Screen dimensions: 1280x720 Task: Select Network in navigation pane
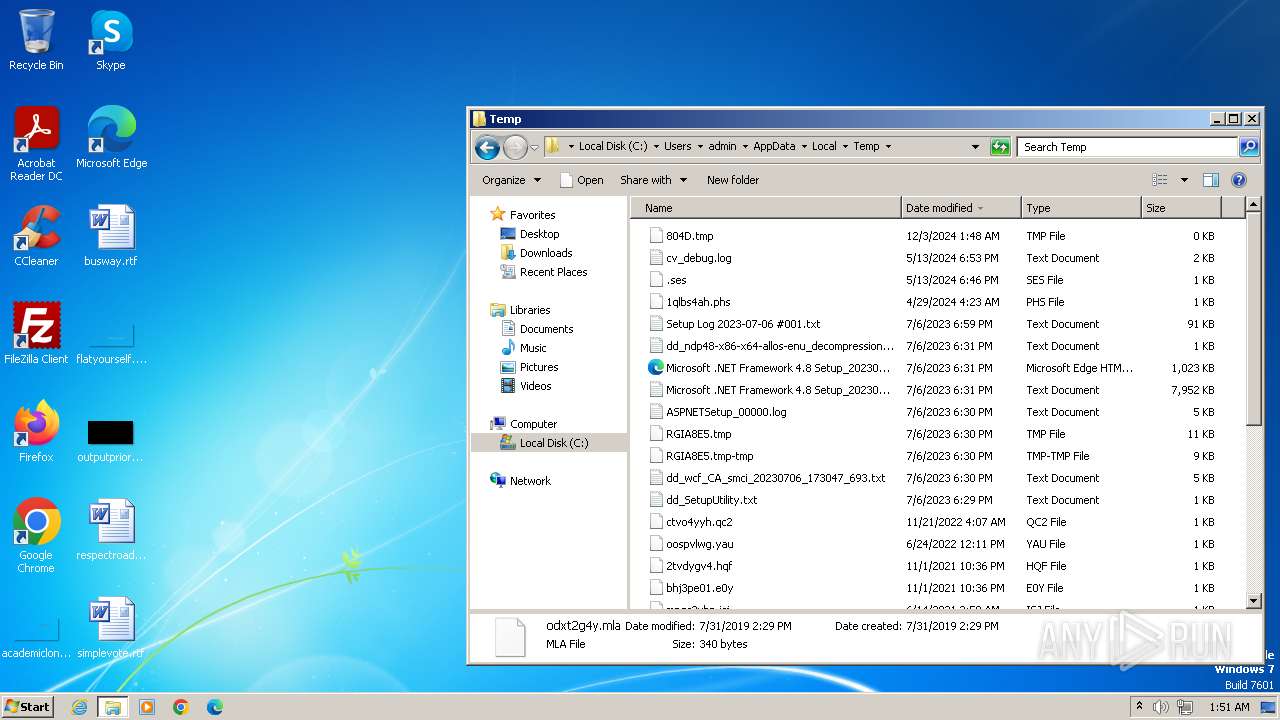point(530,481)
